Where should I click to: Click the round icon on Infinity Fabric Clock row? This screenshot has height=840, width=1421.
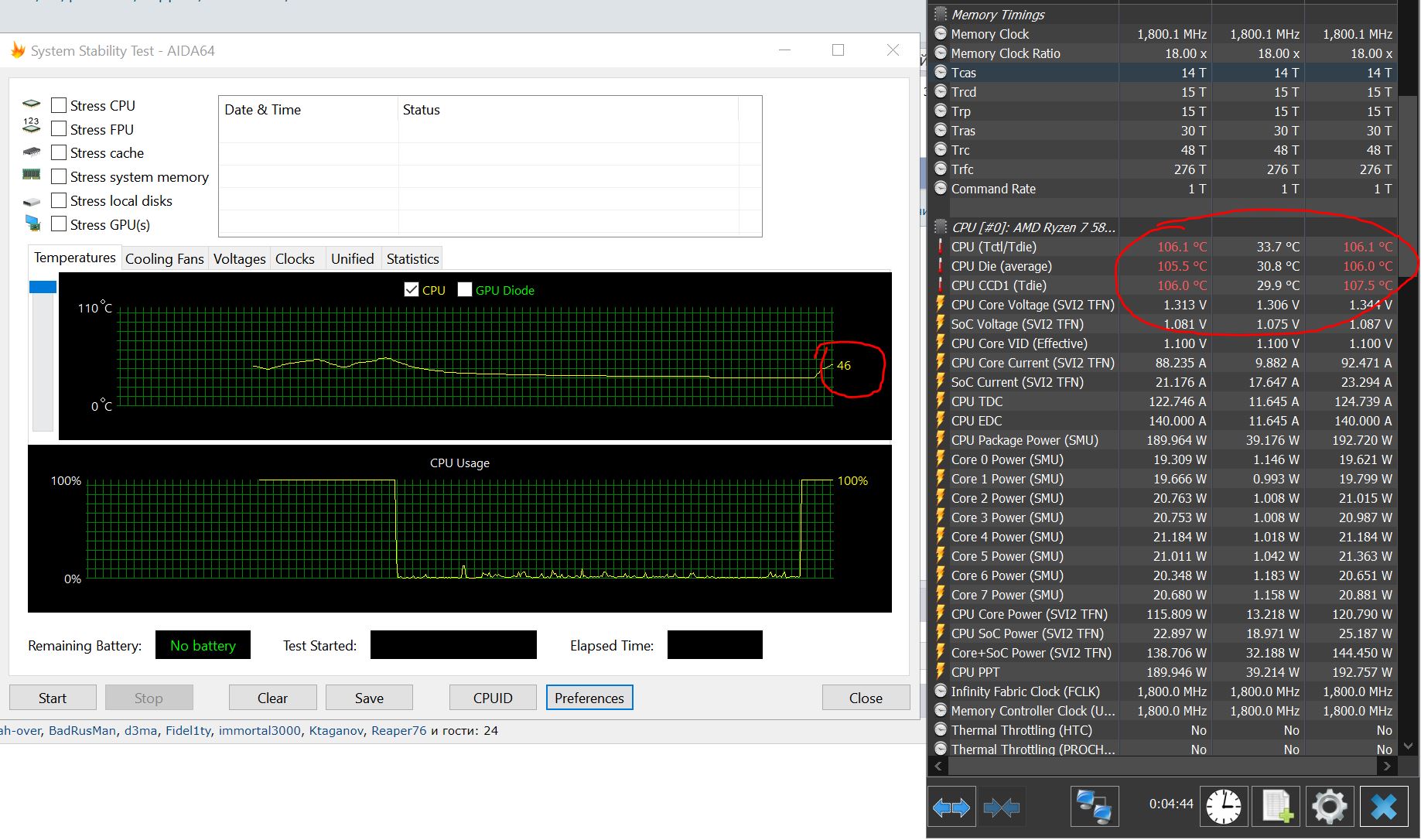[941, 691]
